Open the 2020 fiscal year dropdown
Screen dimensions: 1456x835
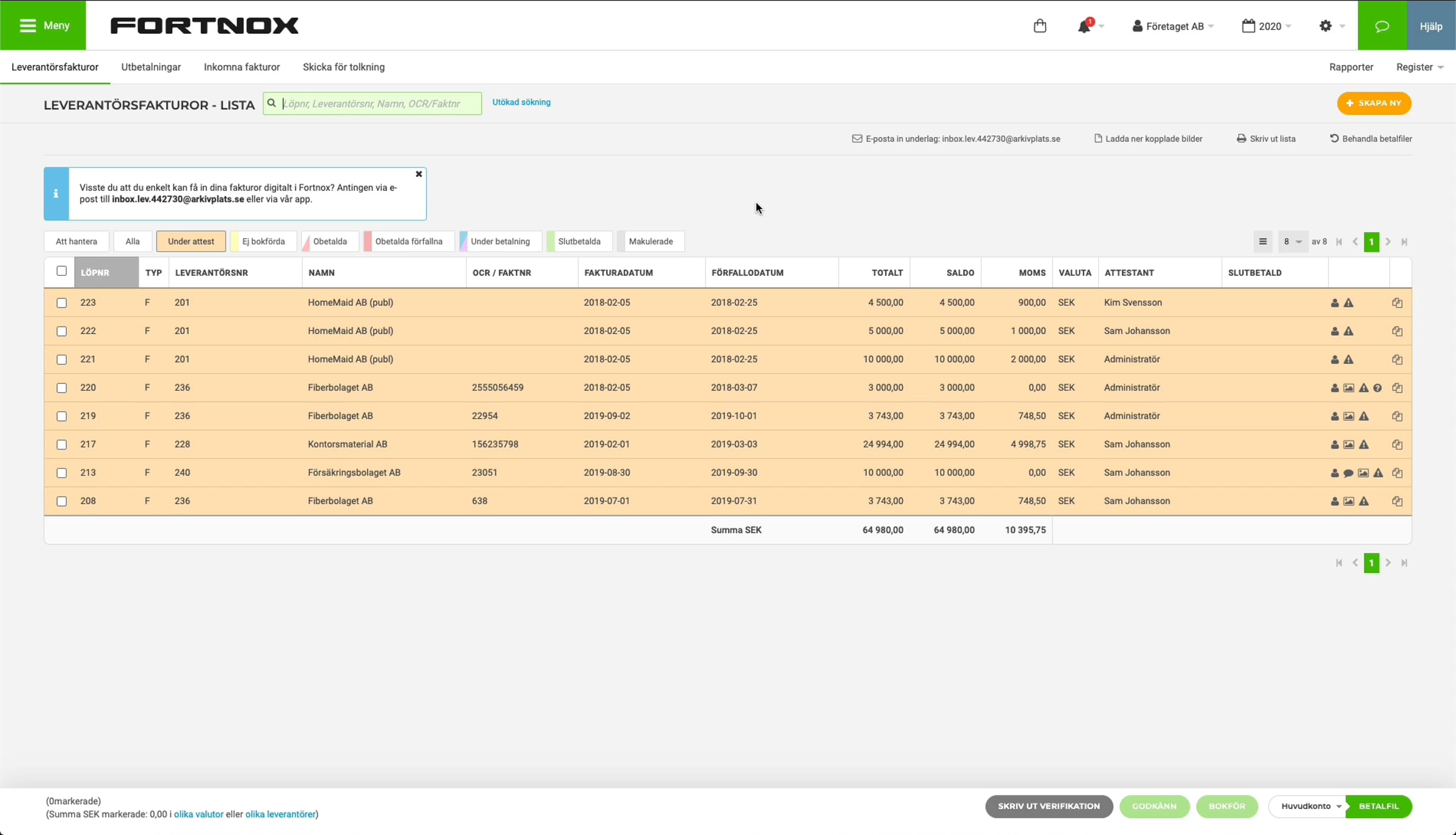tap(1266, 26)
